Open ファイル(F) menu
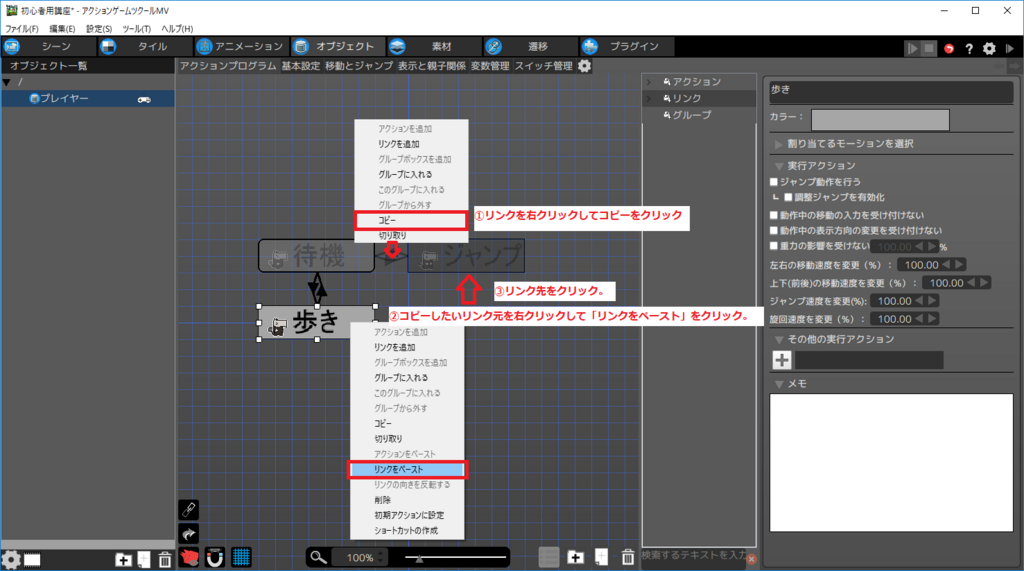The height and width of the screenshot is (571, 1024). pos(22,29)
